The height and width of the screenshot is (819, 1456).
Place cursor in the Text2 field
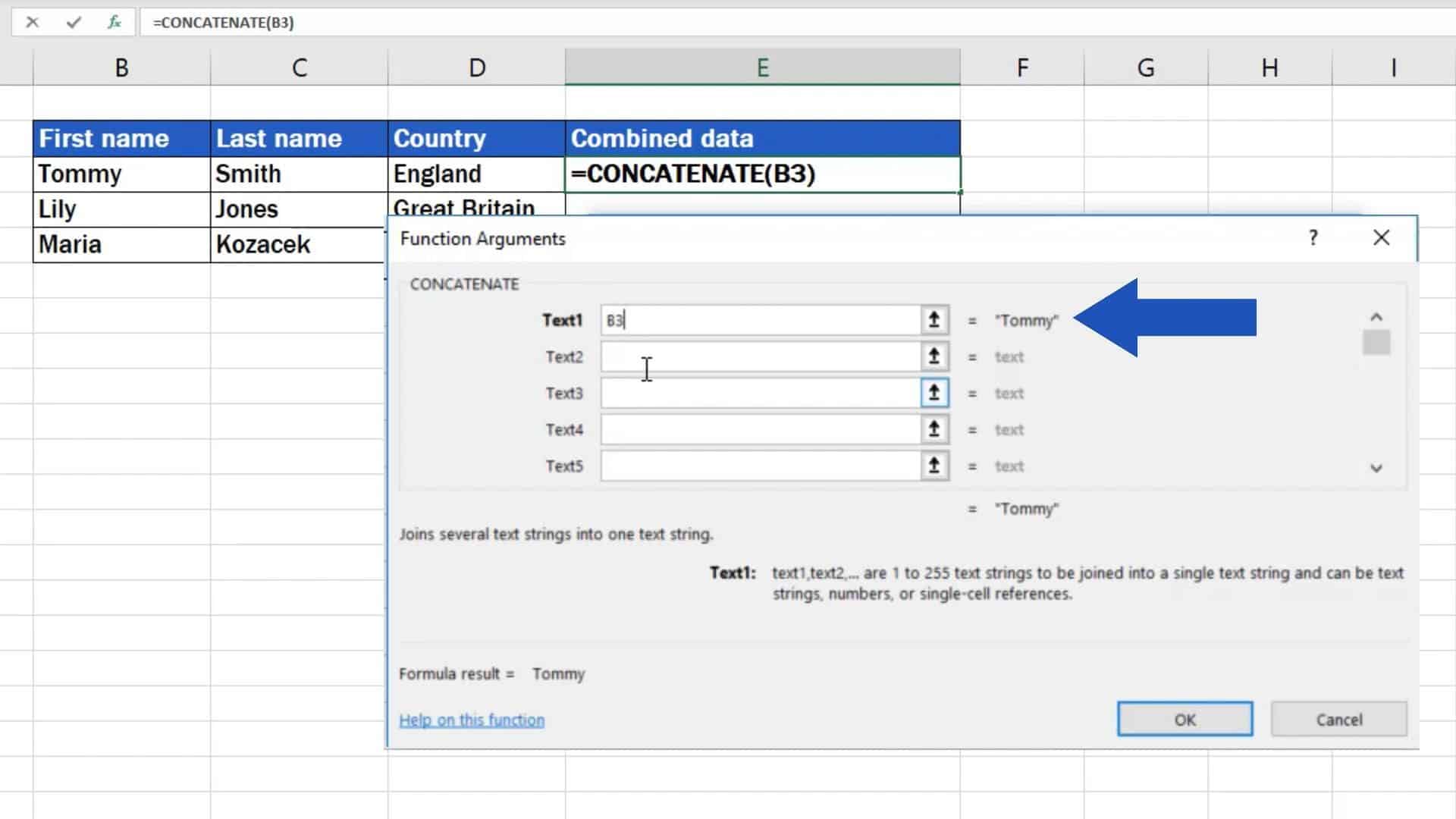(758, 356)
